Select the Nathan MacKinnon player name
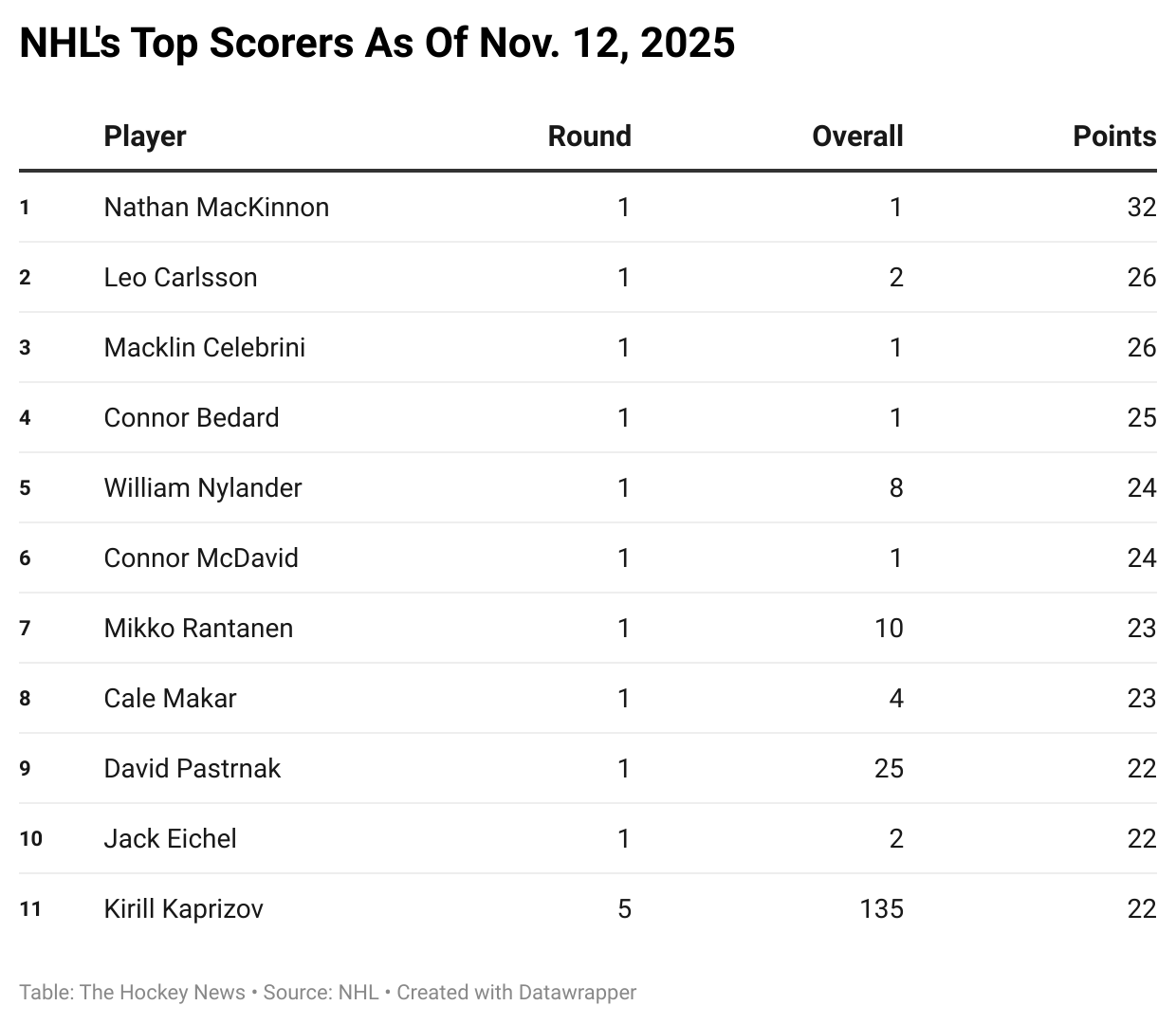The width and height of the screenshot is (1176, 1024). point(216,208)
